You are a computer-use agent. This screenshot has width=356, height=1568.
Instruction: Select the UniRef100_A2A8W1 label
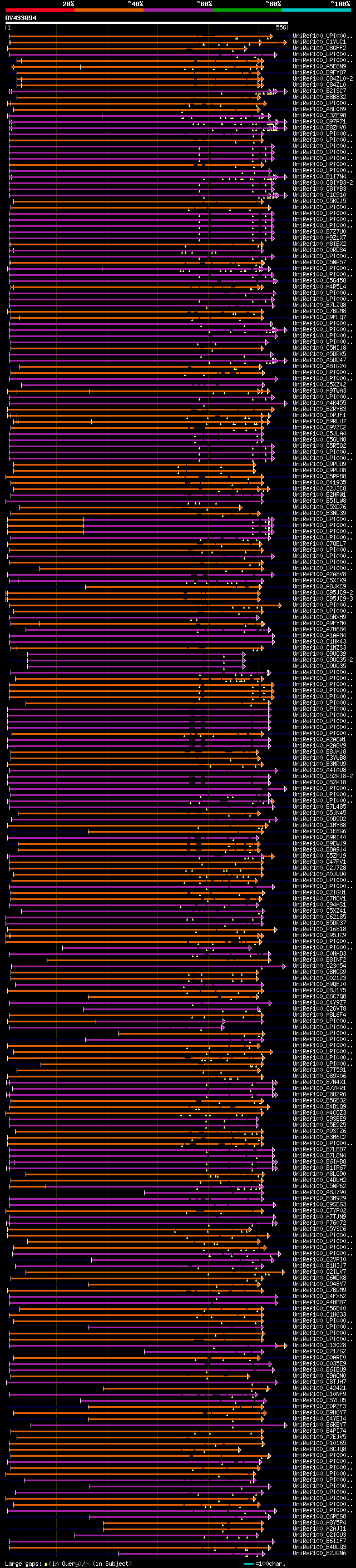coord(319,739)
